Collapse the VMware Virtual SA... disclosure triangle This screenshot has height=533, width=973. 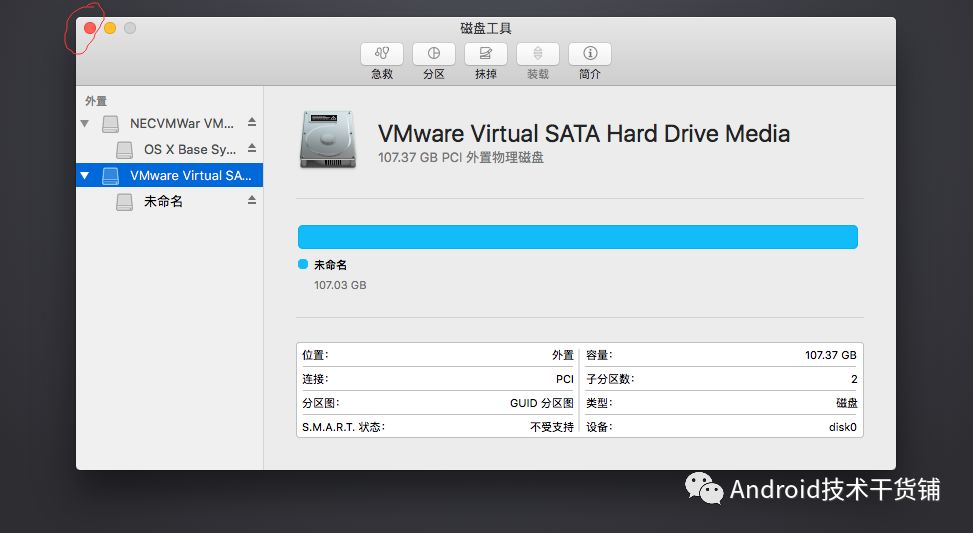pyautogui.click(x=85, y=176)
